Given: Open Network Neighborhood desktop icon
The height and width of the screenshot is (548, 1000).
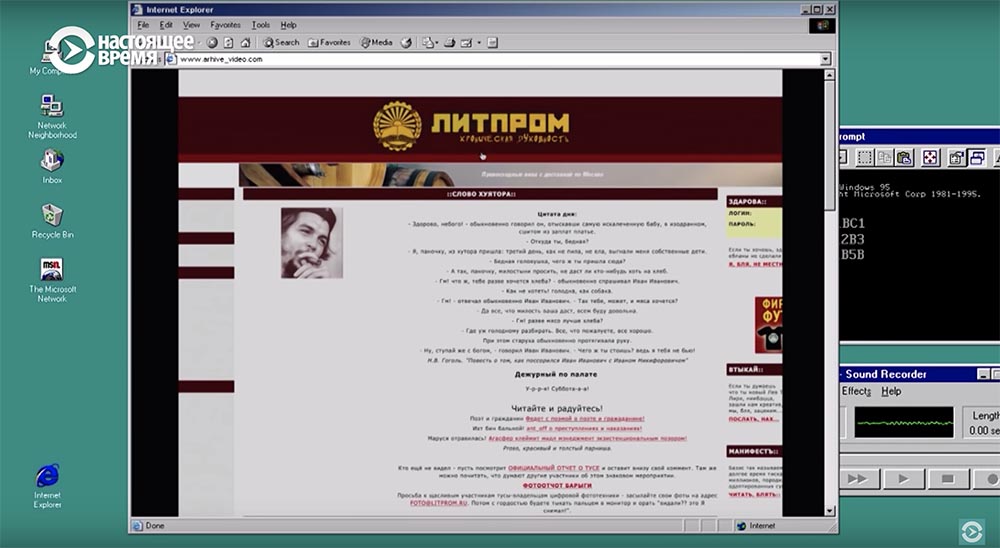Looking at the screenshot, I should tap(52, 115).
